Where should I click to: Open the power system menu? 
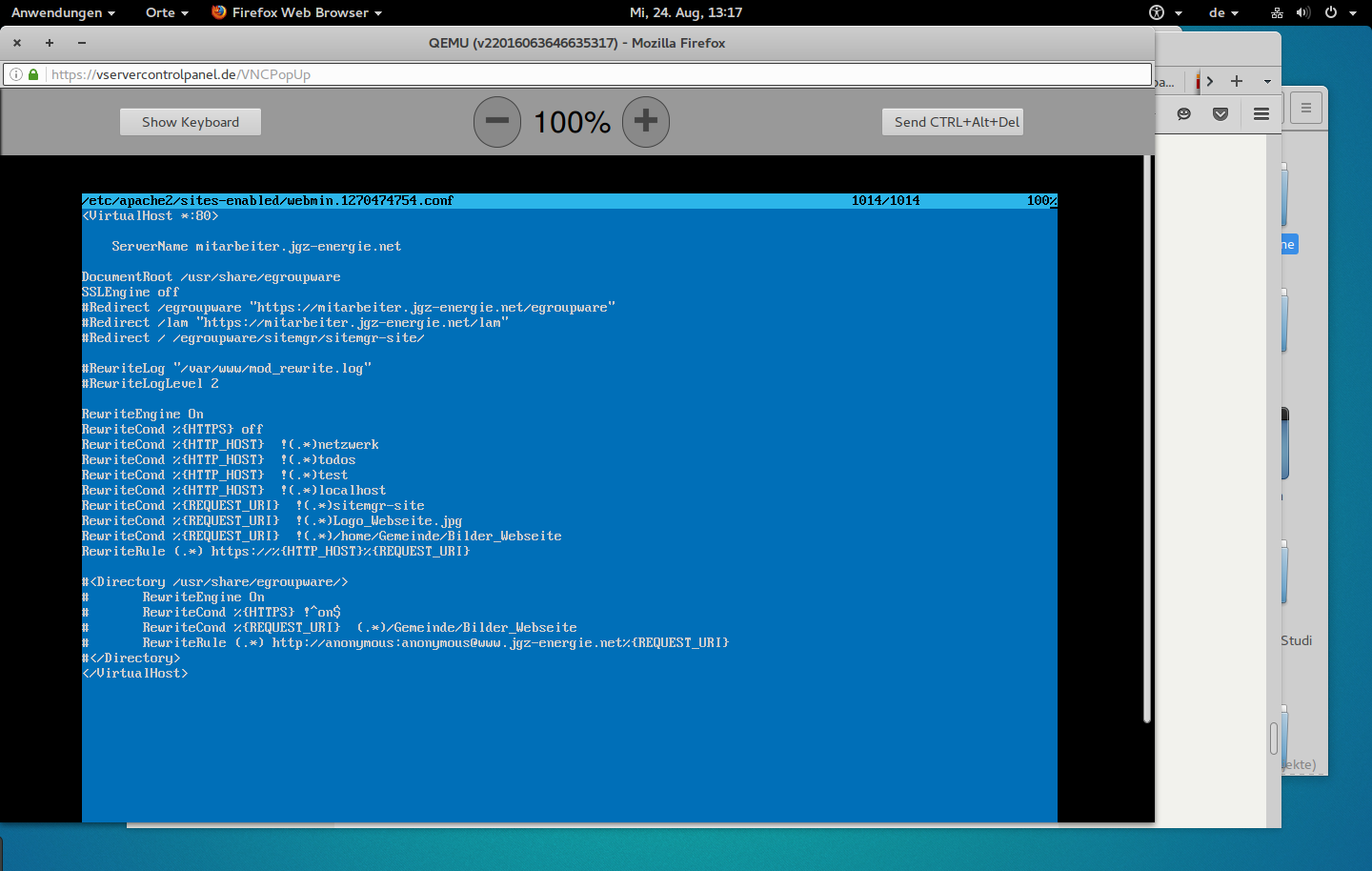click(1338, 12)
